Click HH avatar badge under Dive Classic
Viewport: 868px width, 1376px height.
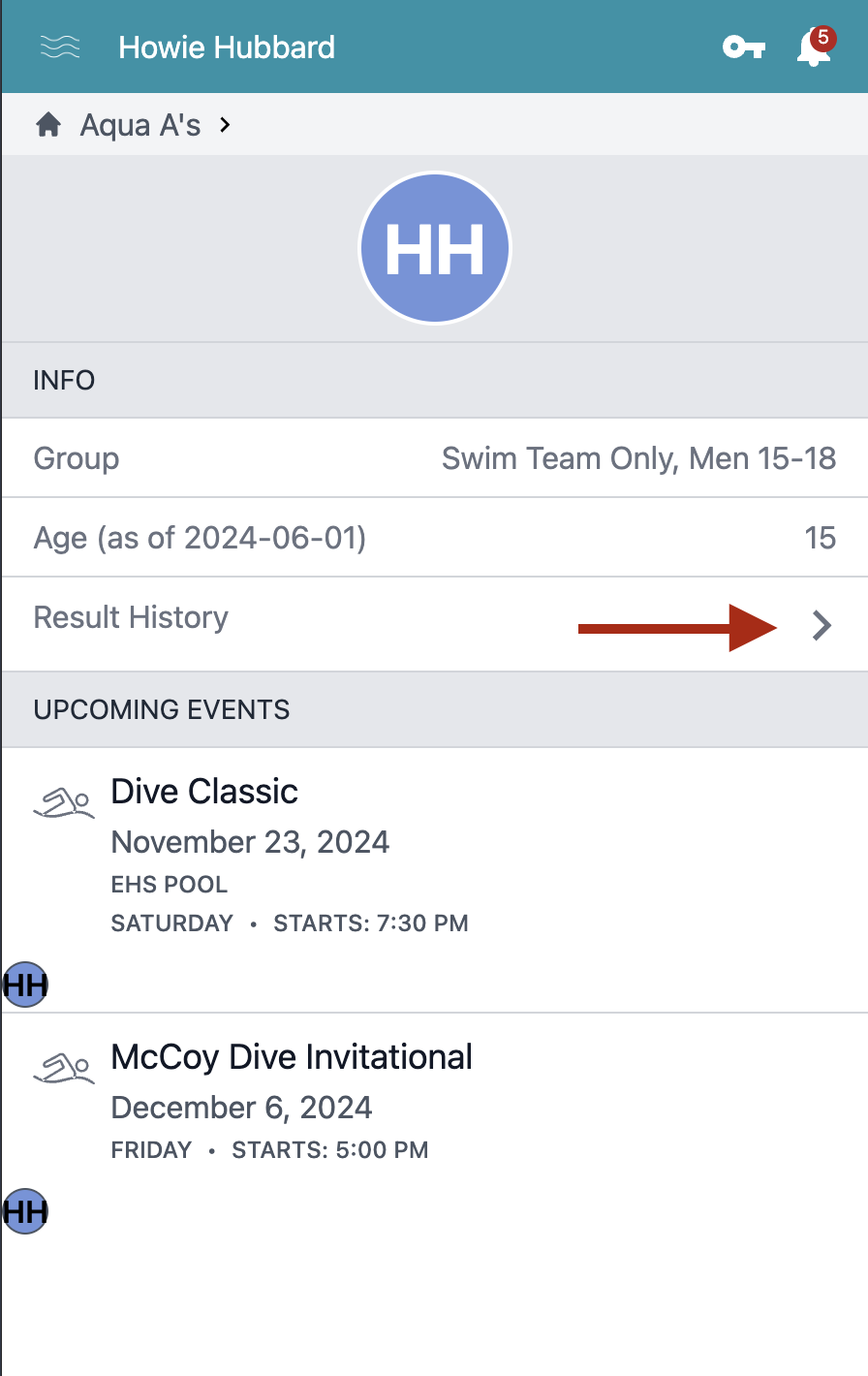(x=25, y=985)
